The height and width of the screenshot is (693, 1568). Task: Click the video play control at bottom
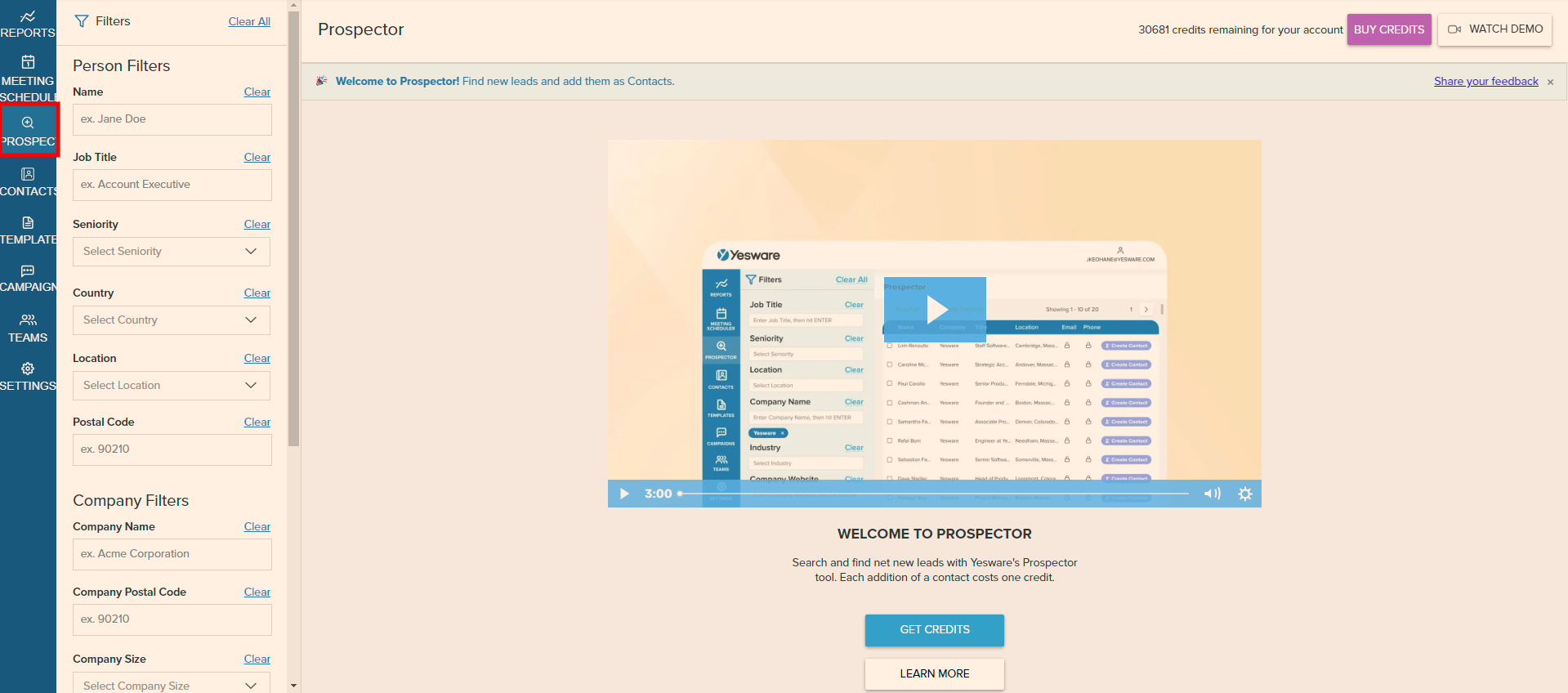(x=624, y=494)
